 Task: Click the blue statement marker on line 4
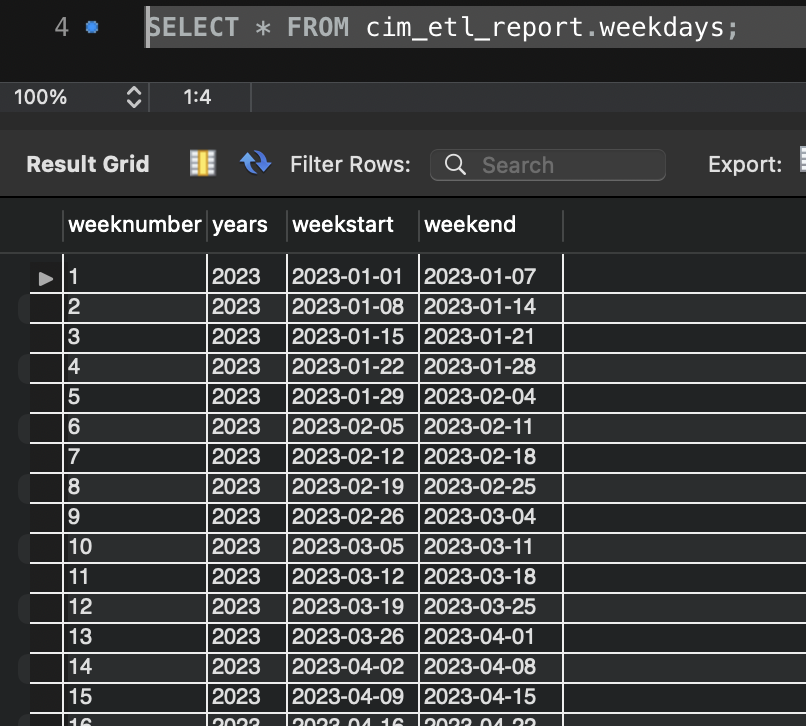pos(92,28)
